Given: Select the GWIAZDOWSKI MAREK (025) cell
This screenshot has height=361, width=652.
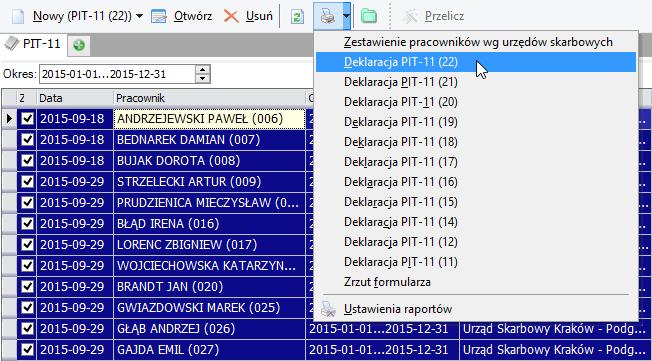Looking at the screenshot, I should coord(209,308).
